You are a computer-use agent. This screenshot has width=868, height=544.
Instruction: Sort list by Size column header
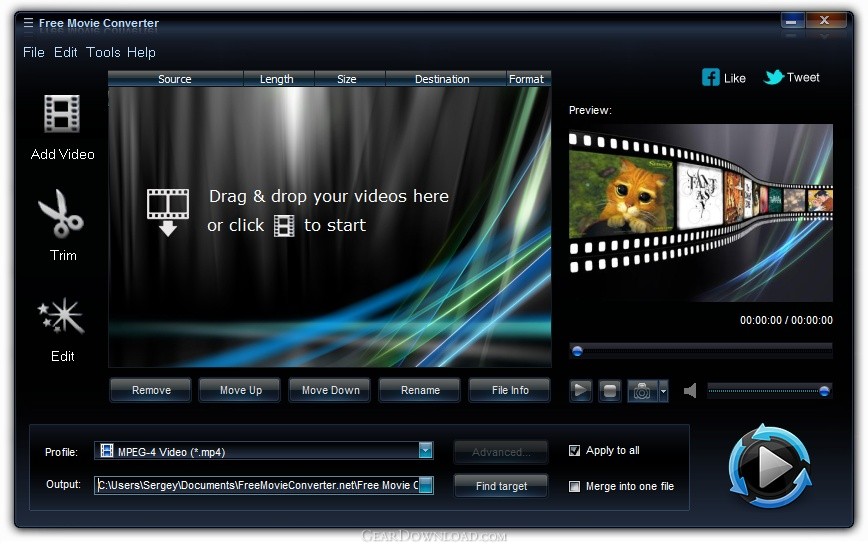(x=349, y=79)
